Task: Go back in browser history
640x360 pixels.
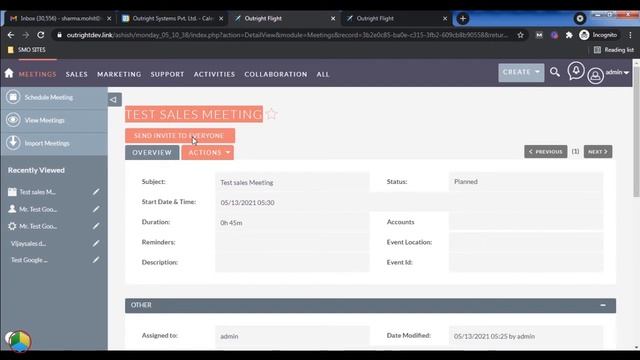Action: (11, 35)
